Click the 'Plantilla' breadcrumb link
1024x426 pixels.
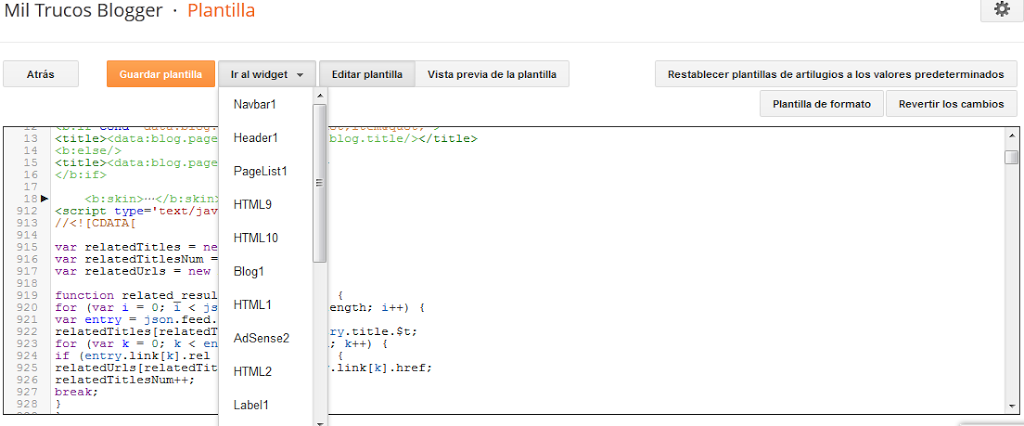[x=221, y=11]
